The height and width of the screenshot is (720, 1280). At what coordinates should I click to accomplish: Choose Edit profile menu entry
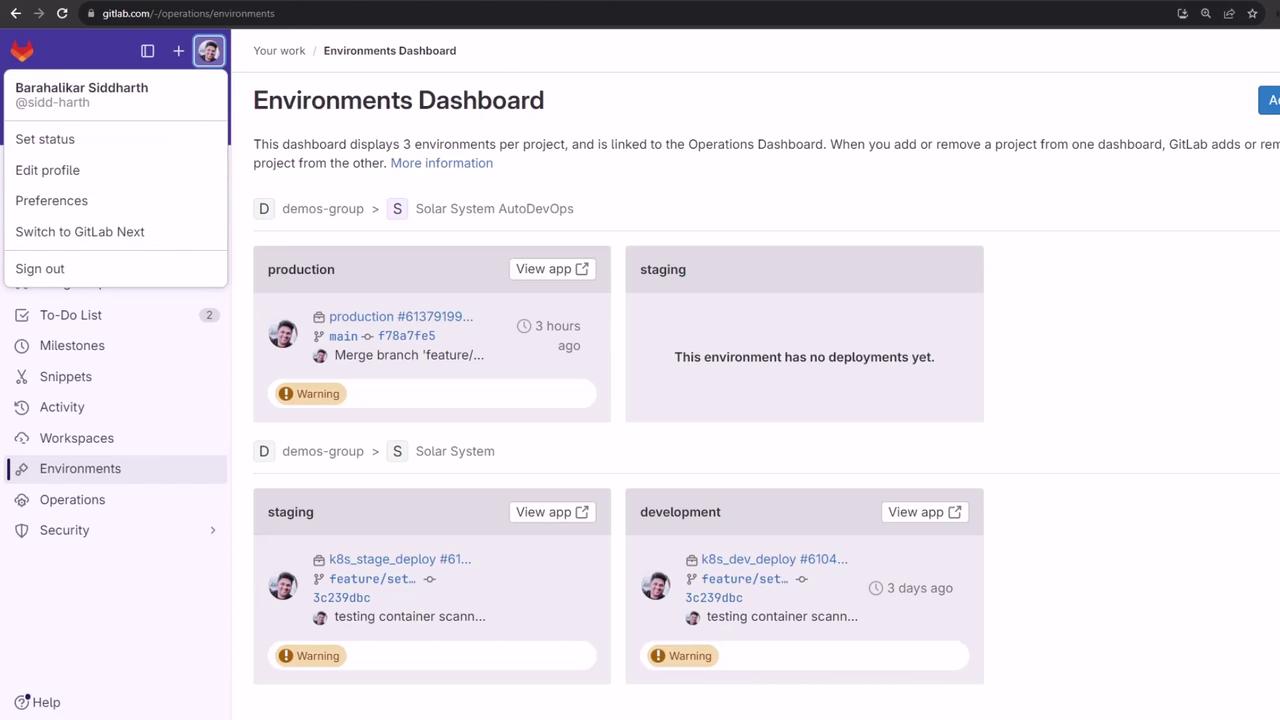(47, 170)
